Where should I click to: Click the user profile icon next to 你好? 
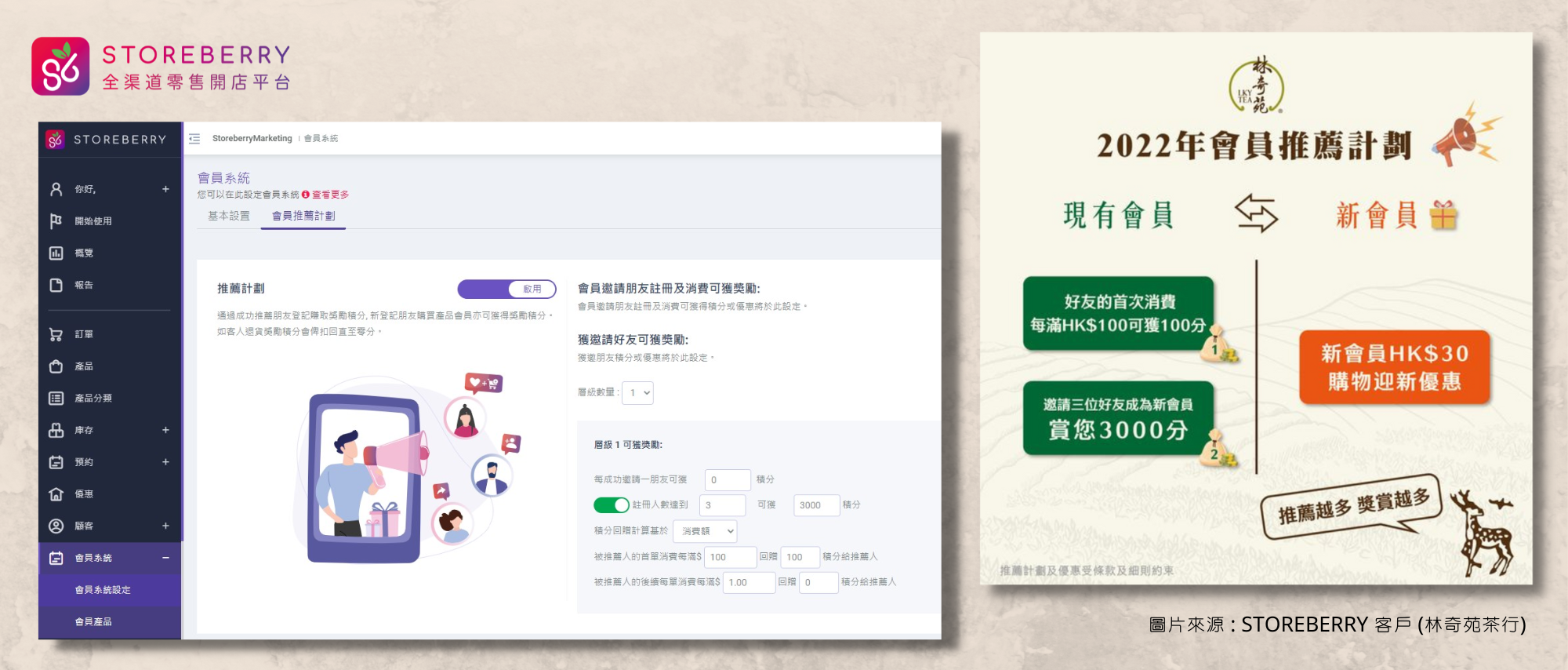[x=56, y=189]
